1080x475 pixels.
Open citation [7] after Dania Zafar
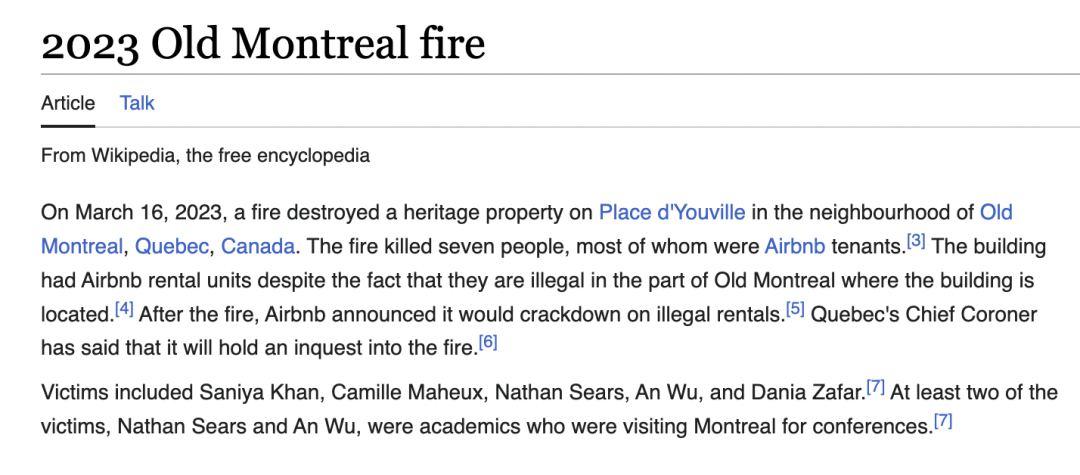(875, 387)
